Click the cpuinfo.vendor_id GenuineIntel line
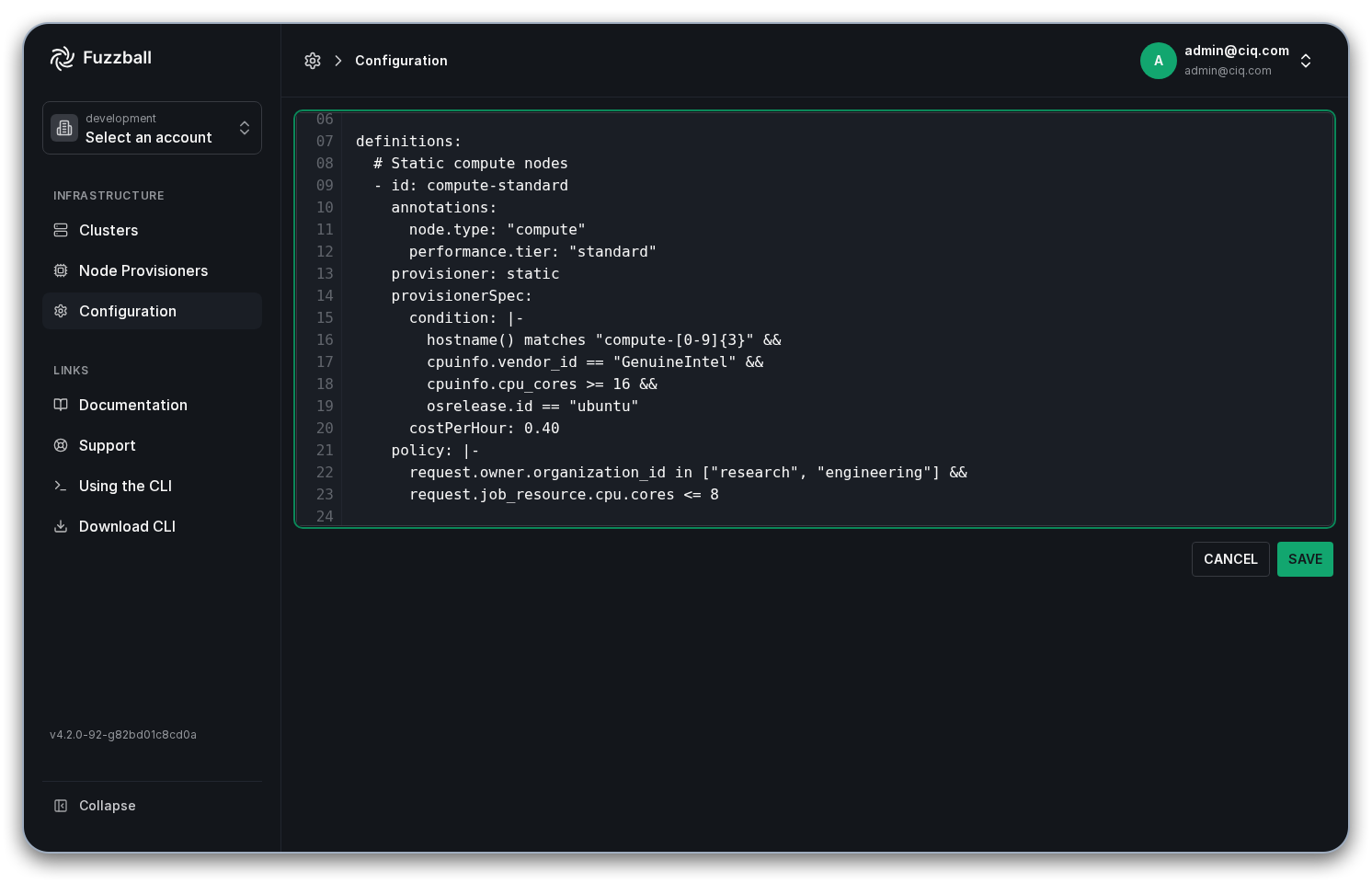The width and height of the screenshot is (1372, 883). coord(595,361)
